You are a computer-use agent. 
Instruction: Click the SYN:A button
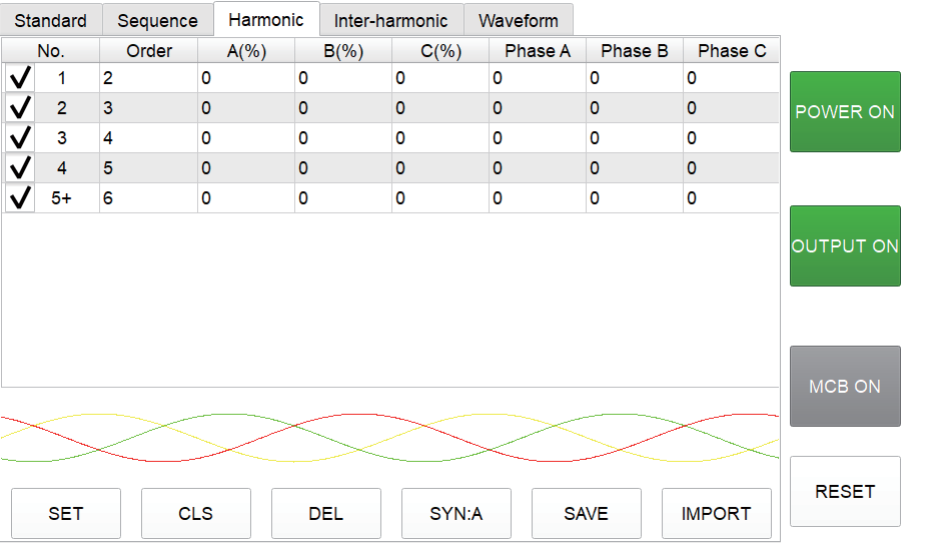(x=456, y=513)
